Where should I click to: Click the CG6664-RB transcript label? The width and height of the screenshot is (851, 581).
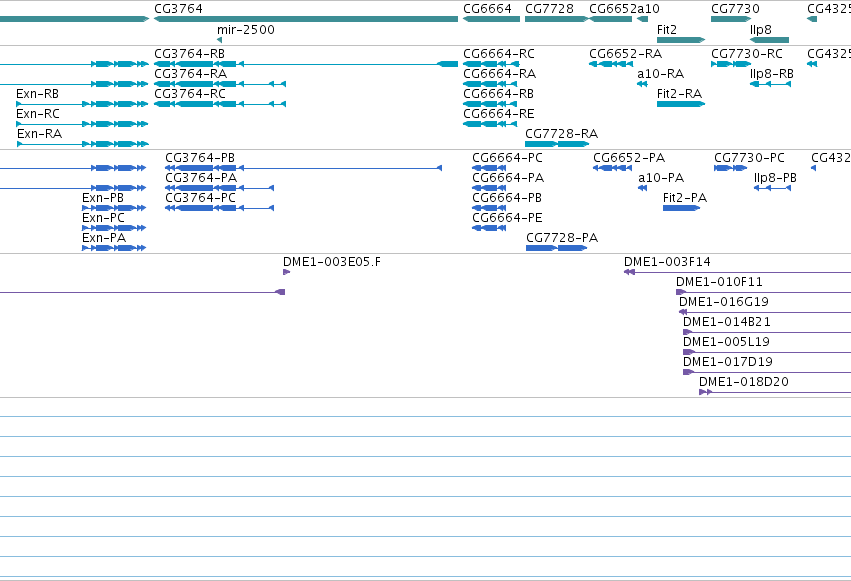[x=498, y=94]
